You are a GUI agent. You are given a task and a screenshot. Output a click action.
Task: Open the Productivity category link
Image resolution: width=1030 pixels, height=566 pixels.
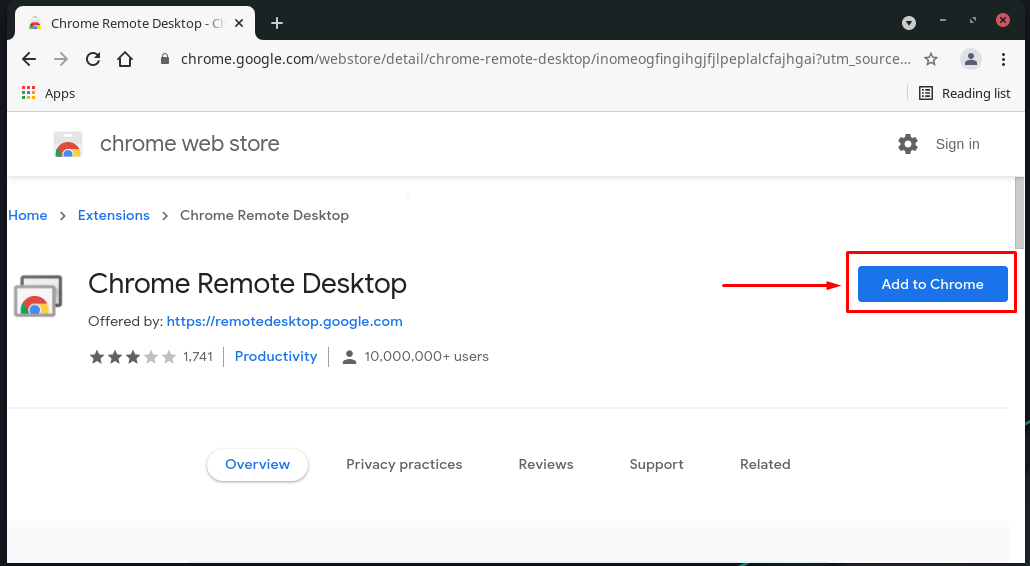click(x=276, y=357)
